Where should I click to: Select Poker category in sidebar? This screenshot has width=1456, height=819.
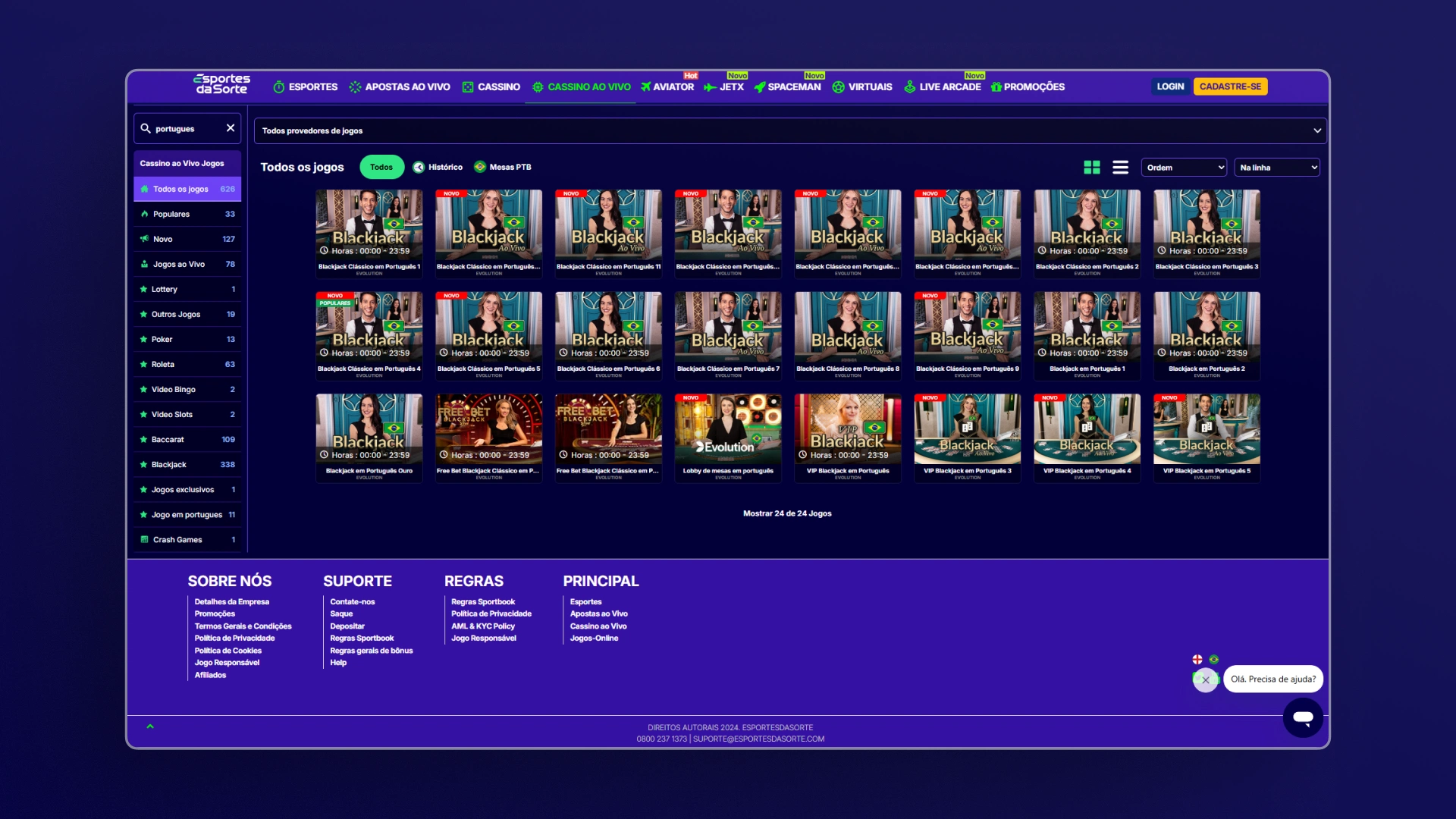coord(187,339)
